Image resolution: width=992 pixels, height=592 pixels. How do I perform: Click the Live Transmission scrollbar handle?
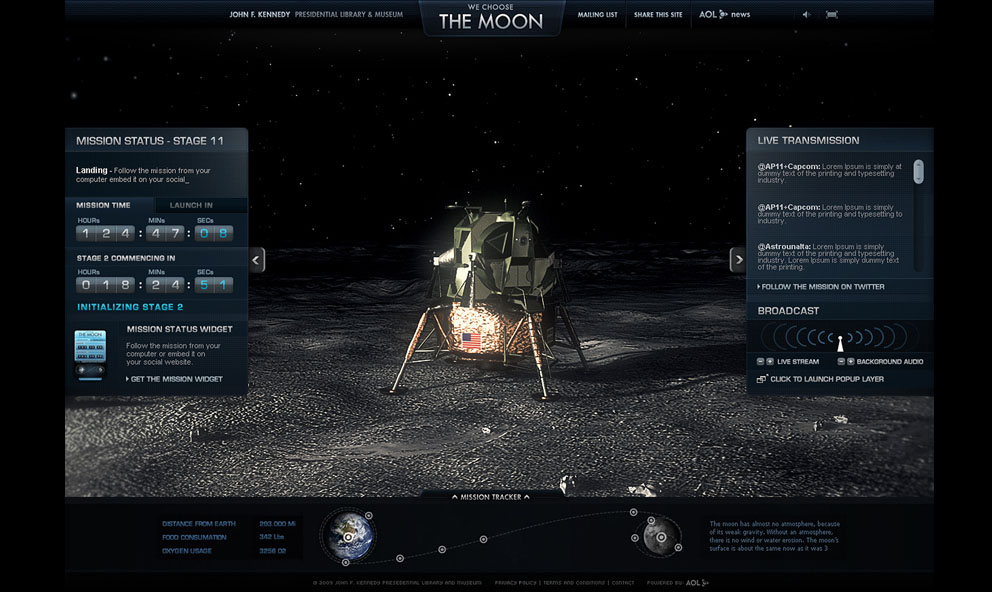[x=918, y=172]
